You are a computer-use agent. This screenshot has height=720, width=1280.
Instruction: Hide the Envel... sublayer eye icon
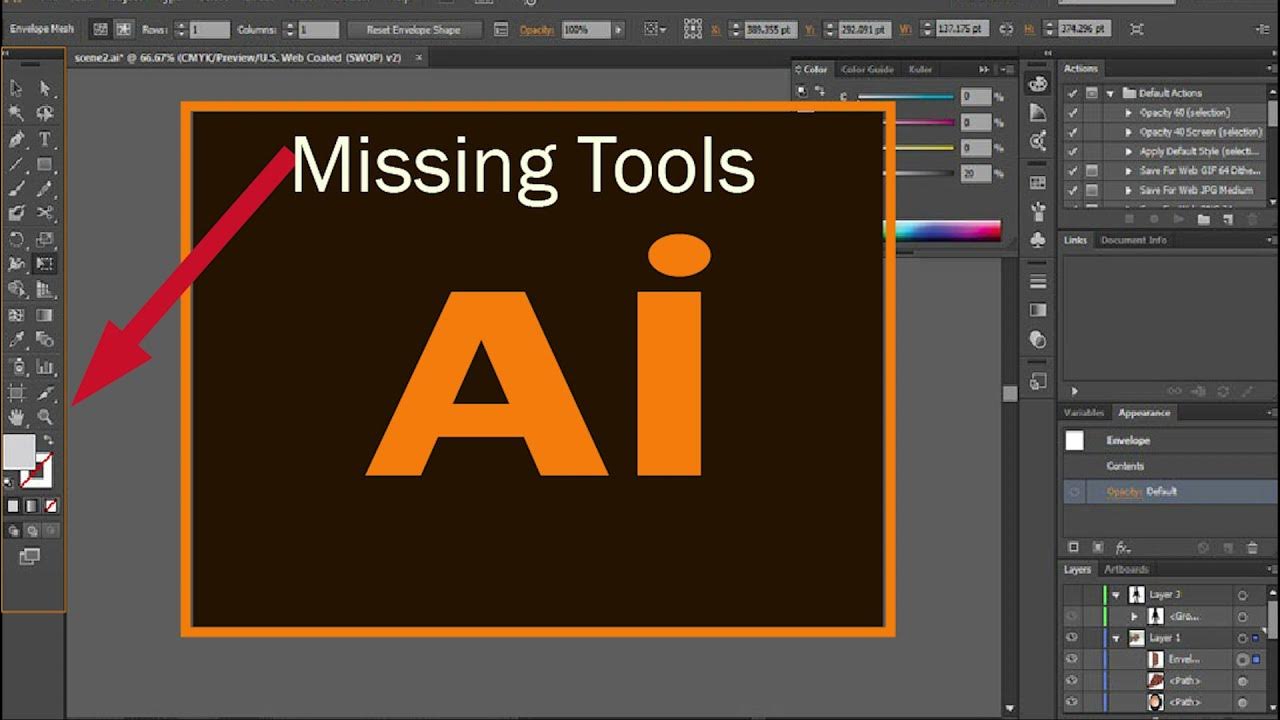[x=1072, y=660]
